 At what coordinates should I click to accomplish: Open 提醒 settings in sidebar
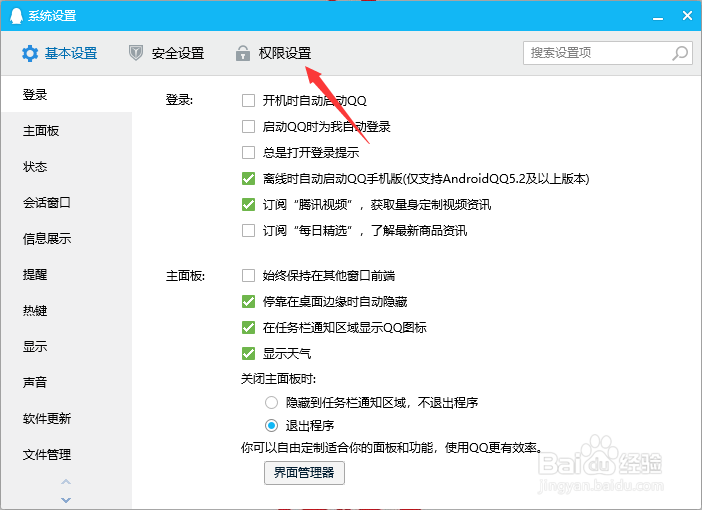67,274
